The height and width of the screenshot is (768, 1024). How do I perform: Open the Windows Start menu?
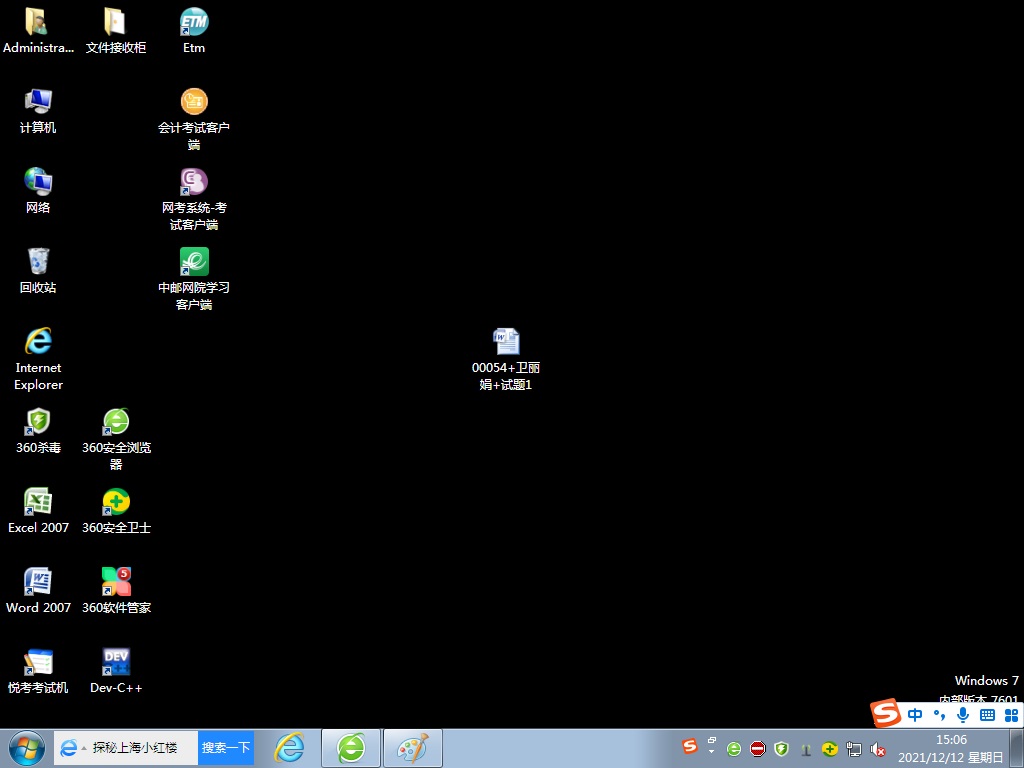(26, 747)
